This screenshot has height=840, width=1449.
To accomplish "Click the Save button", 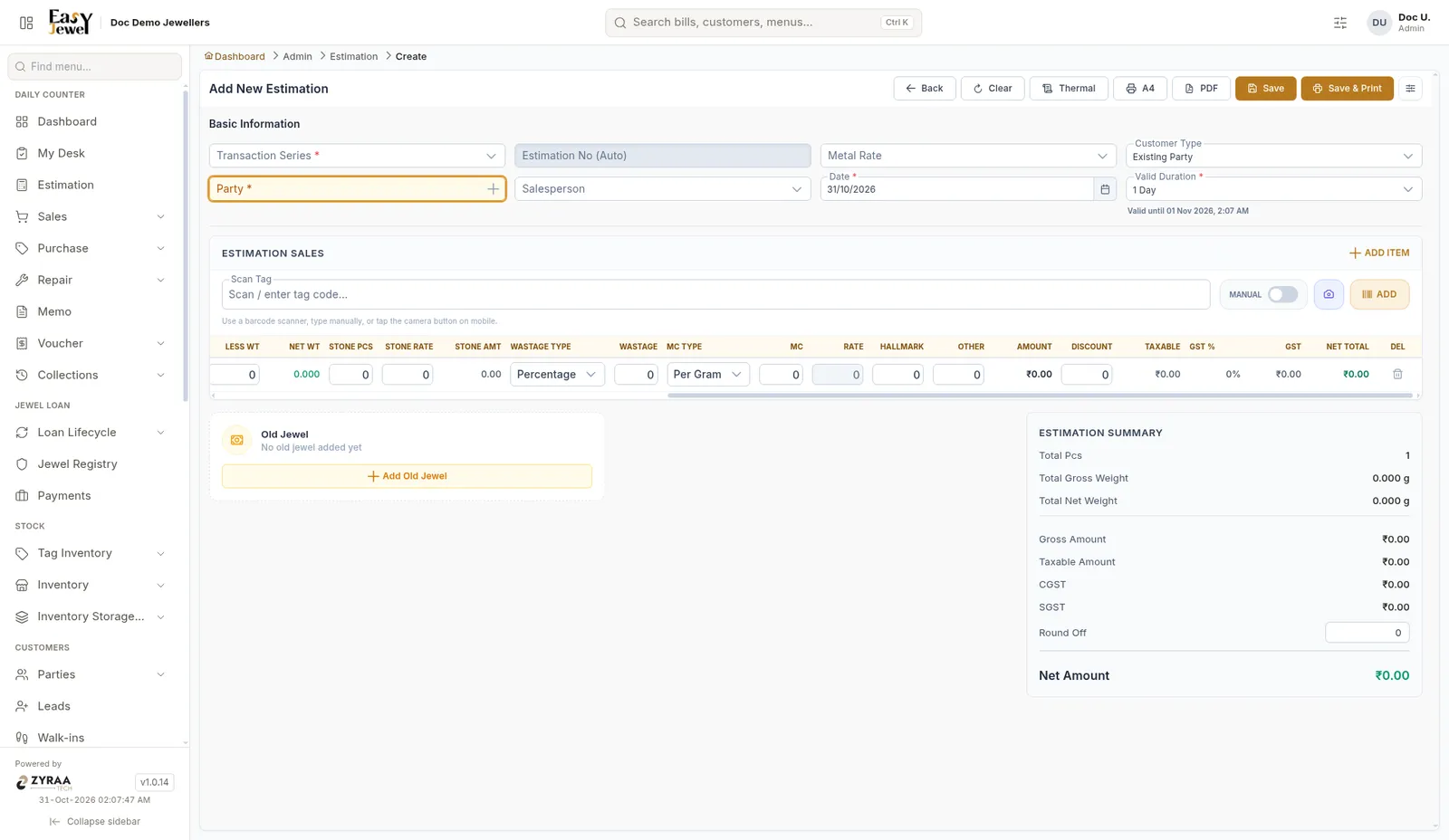I will (x=1265, y=89).
